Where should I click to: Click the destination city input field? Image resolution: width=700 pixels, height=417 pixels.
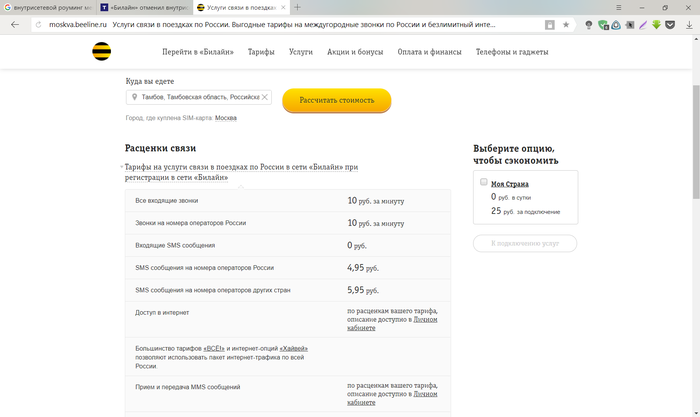coord(200,98)
